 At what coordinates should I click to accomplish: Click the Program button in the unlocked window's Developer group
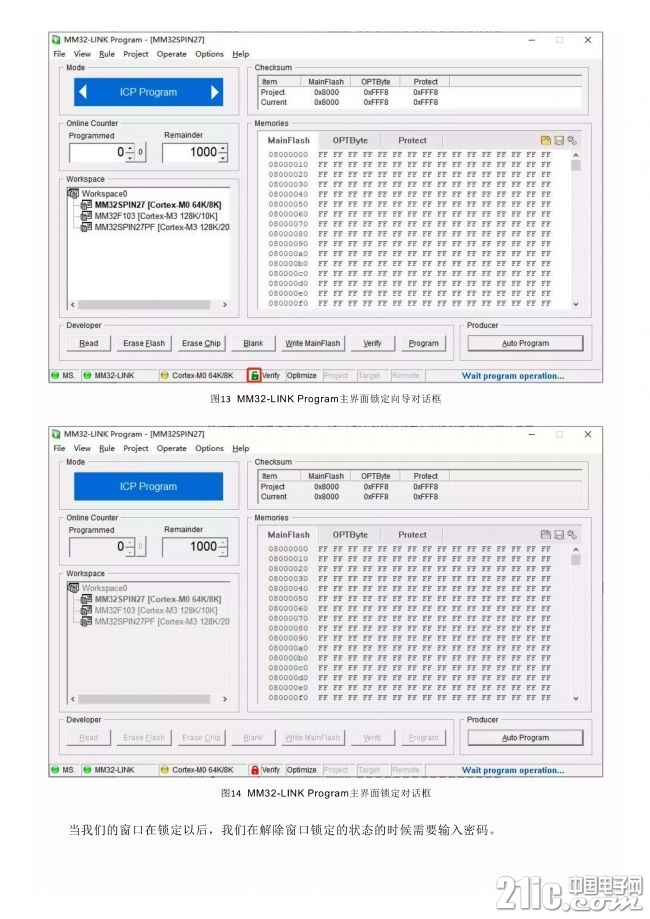pyautogui.click(x=424, y=343)
